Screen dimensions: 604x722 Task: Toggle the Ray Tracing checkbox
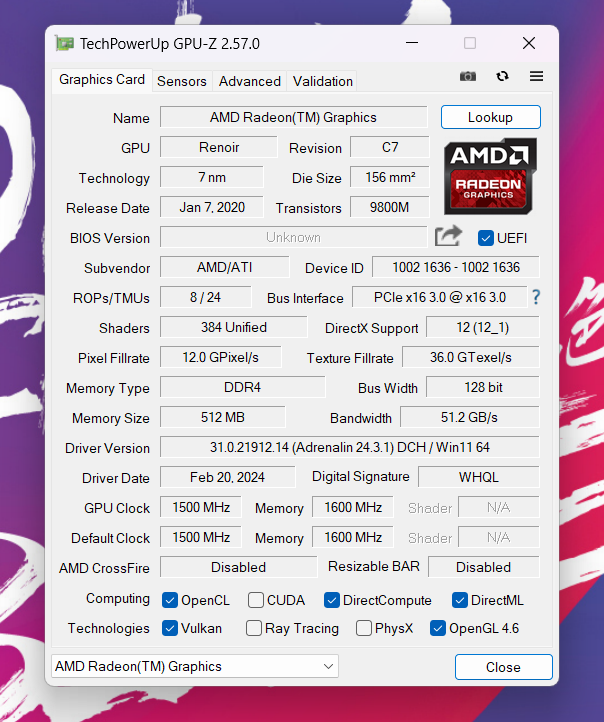tap(254, 628)
